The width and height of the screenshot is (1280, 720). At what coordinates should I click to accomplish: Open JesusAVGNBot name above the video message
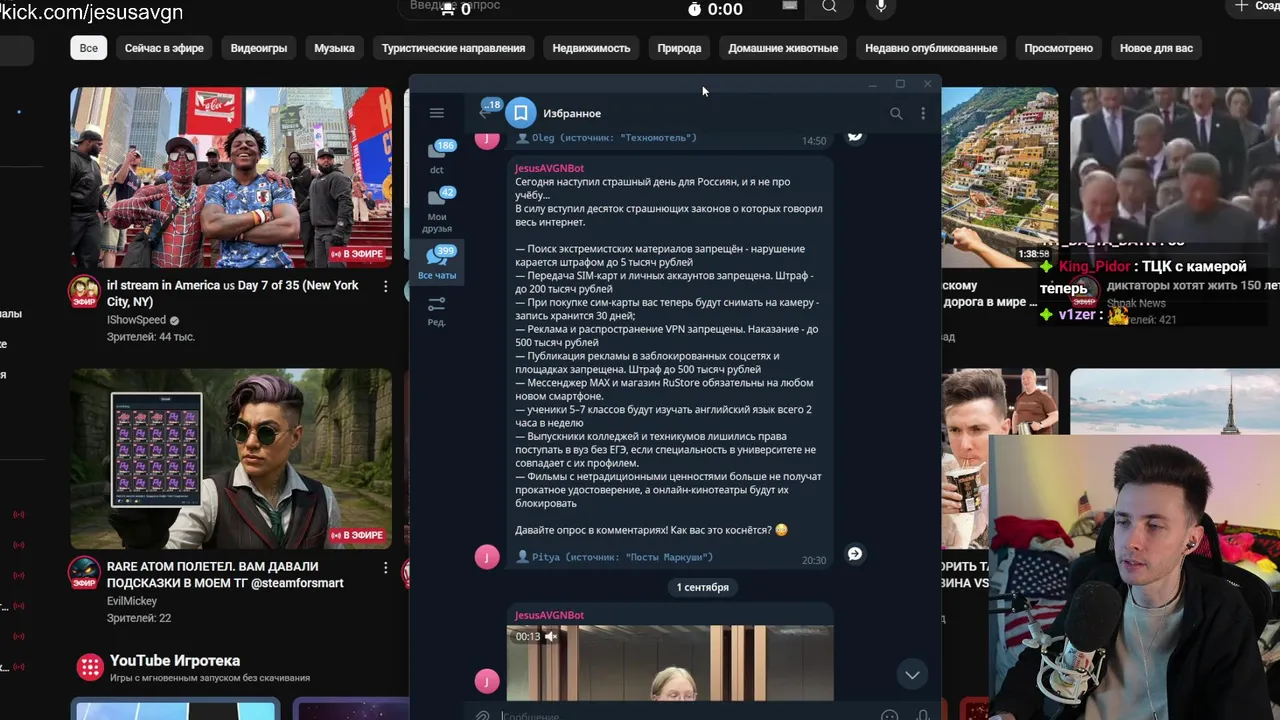click(549, 615)
